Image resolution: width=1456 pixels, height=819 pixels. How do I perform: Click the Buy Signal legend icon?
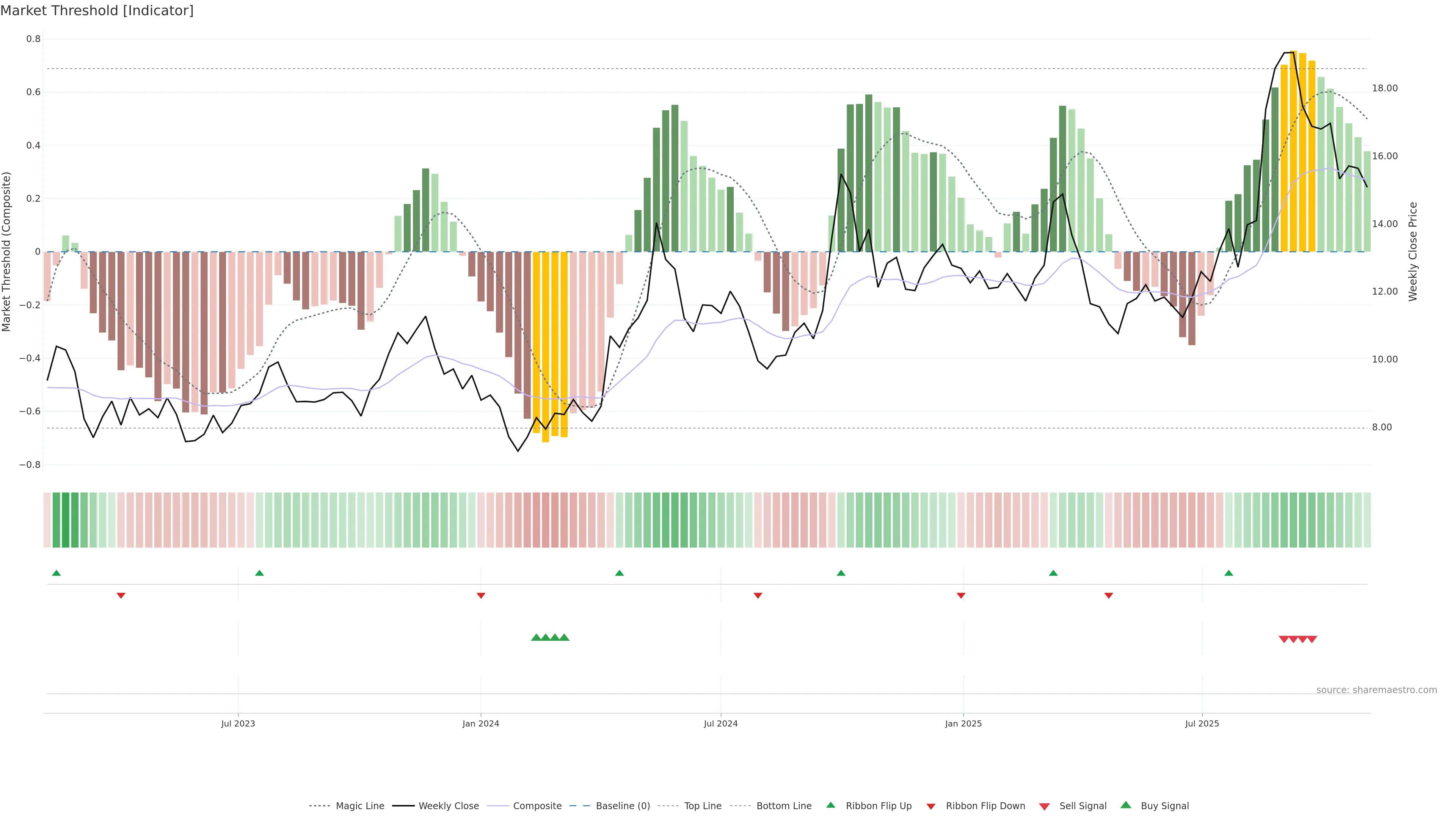click(x=1125, y=805)
